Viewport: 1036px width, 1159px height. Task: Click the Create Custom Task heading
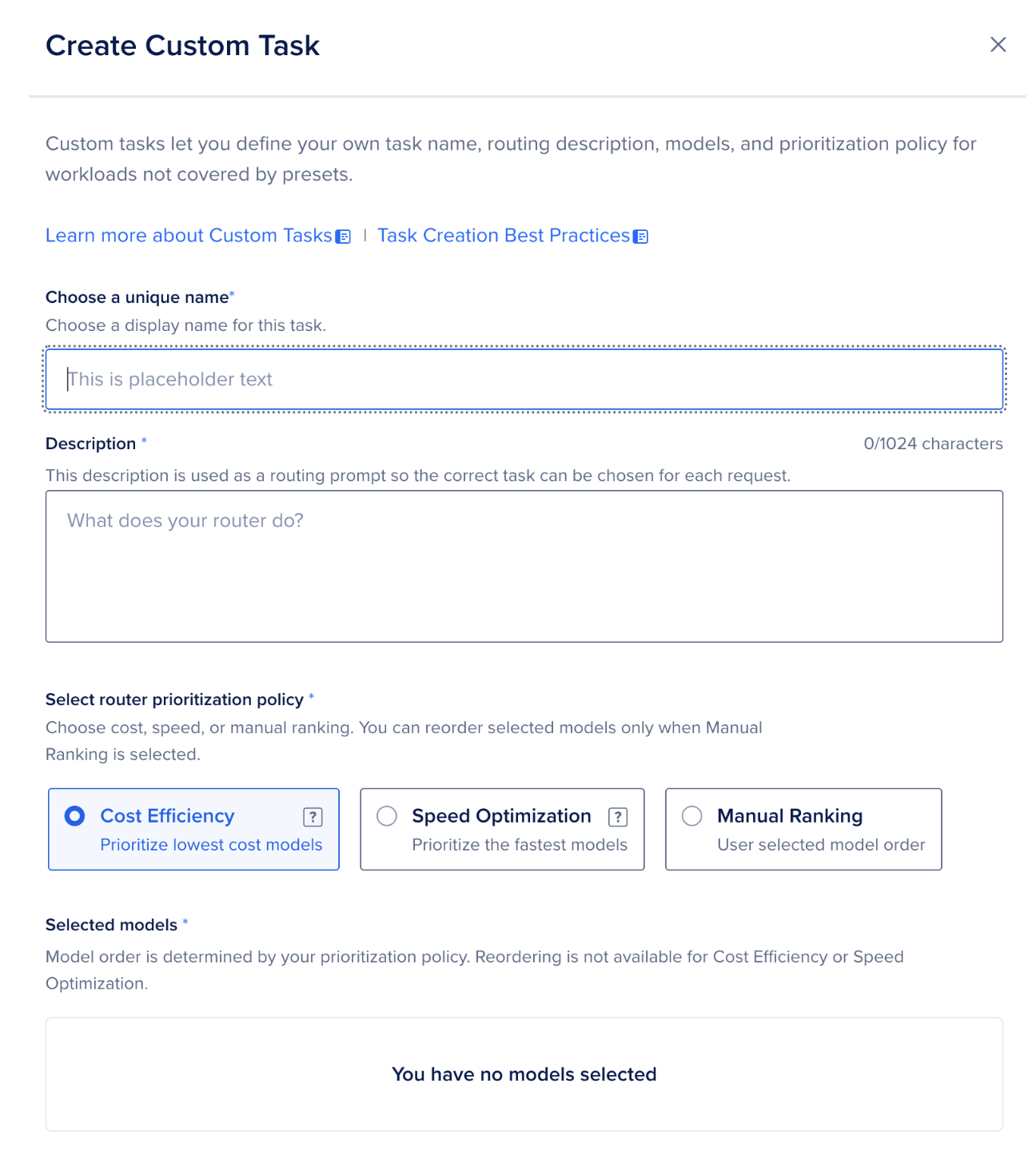182,46
